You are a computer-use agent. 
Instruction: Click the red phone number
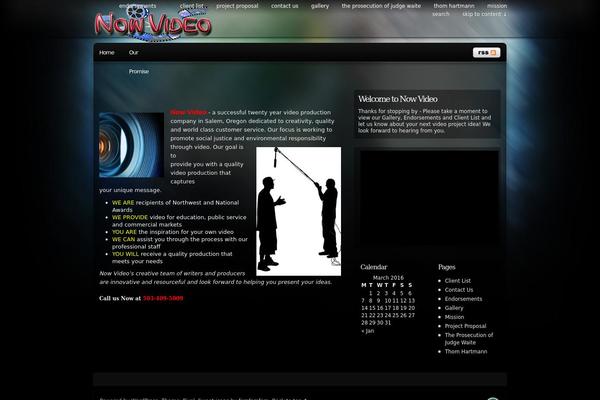[163, 298]
